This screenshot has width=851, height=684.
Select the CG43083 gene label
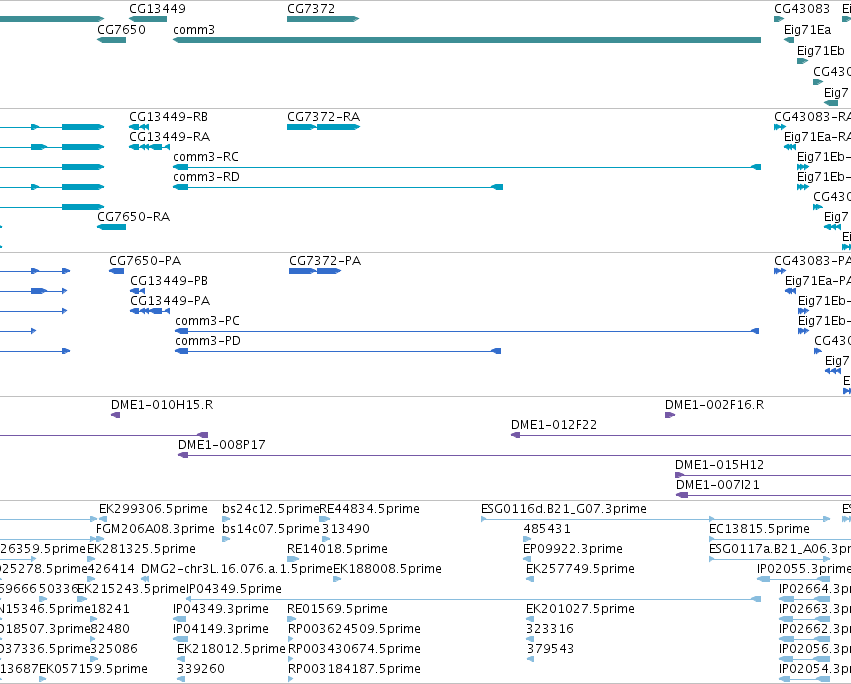click(802, 9)
